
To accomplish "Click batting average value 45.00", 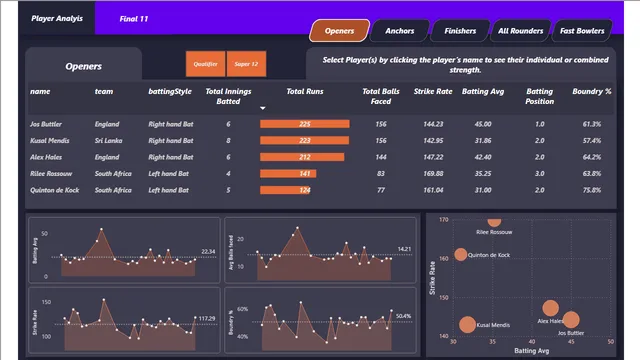I will click(483, 124).
